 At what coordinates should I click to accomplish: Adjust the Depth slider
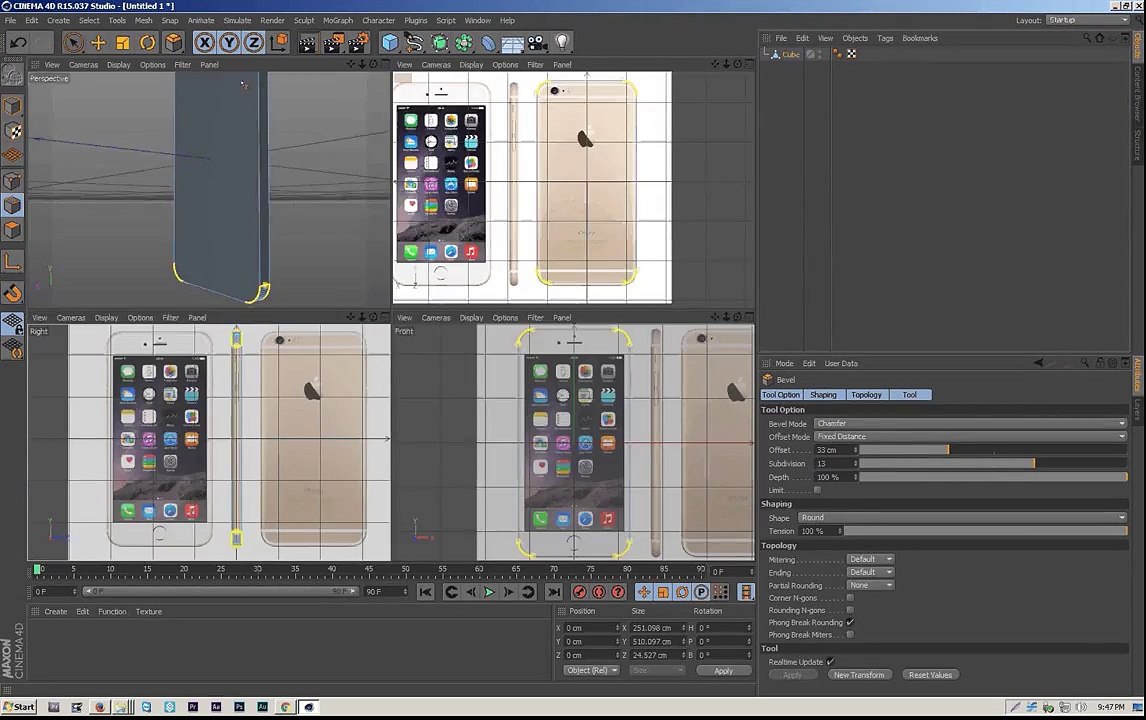[x=993, y=477]
